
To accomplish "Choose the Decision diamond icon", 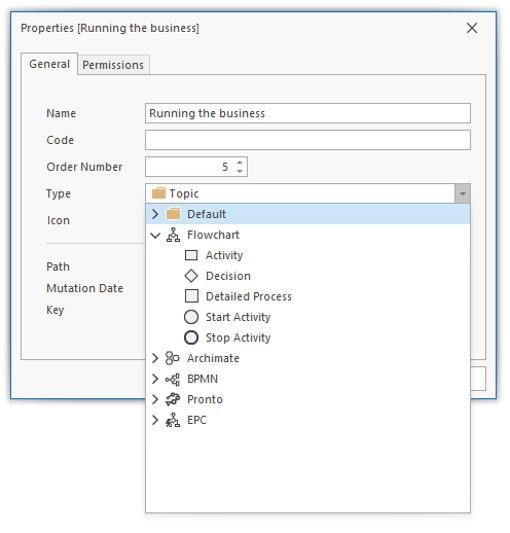I will click(x=191, y=276).
